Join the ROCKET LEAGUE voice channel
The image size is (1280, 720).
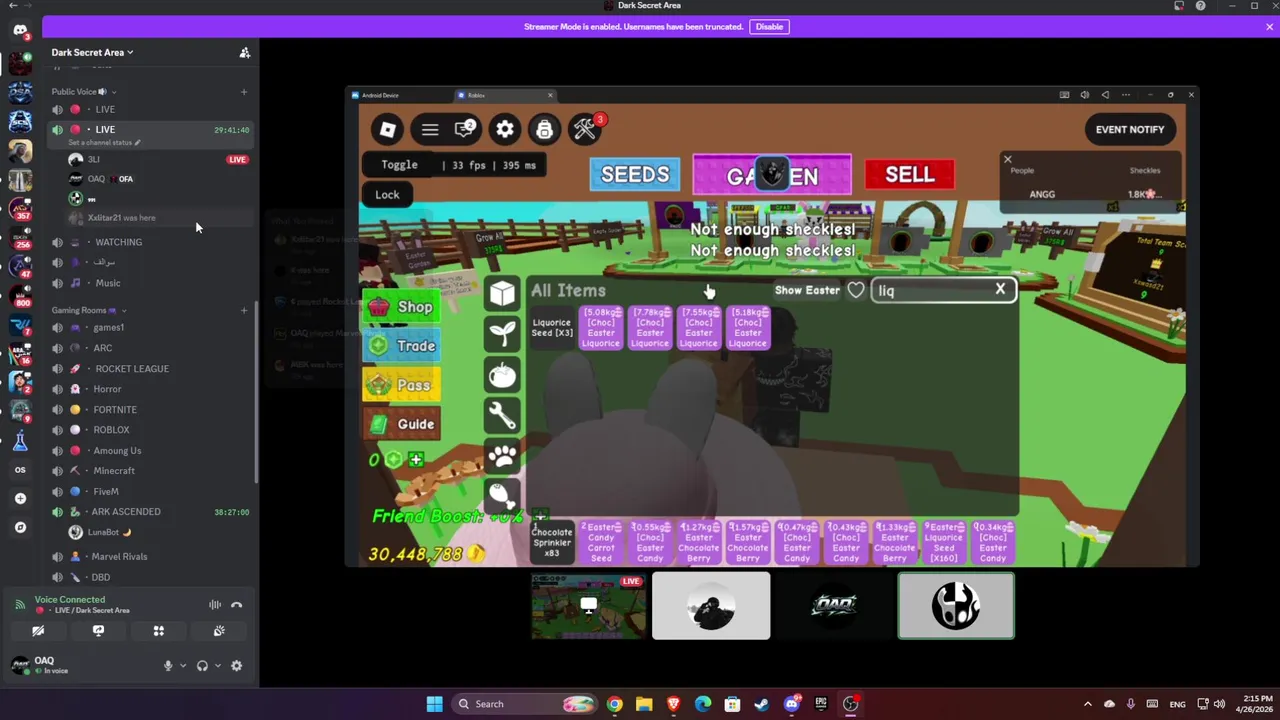[150, 369]
